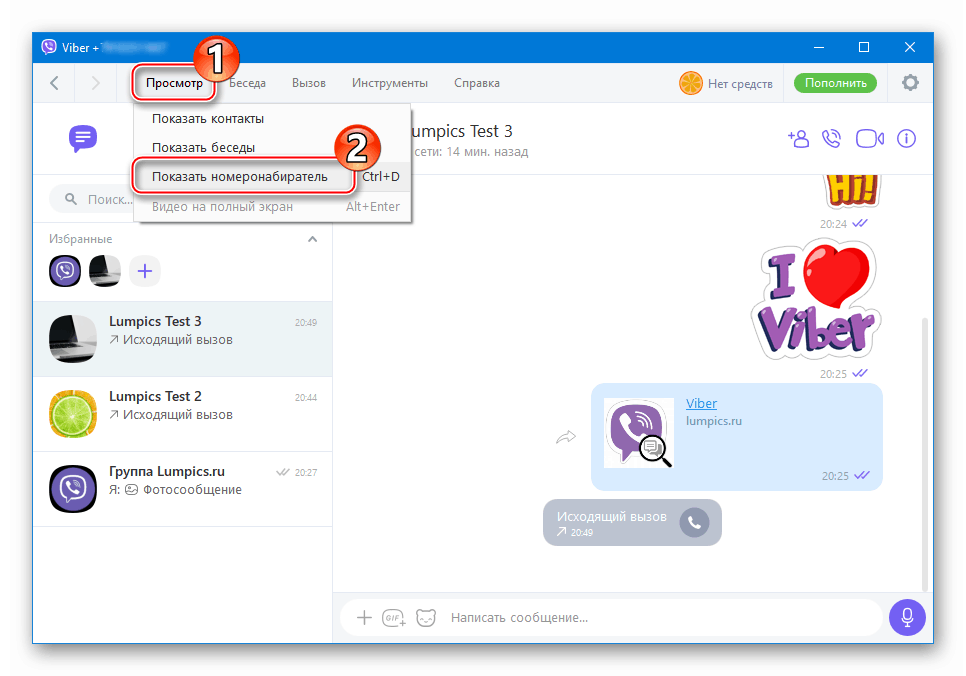Open the GIF picker in the message bar
The width and height of the screenshot is (966, 676).
point(394,618)
